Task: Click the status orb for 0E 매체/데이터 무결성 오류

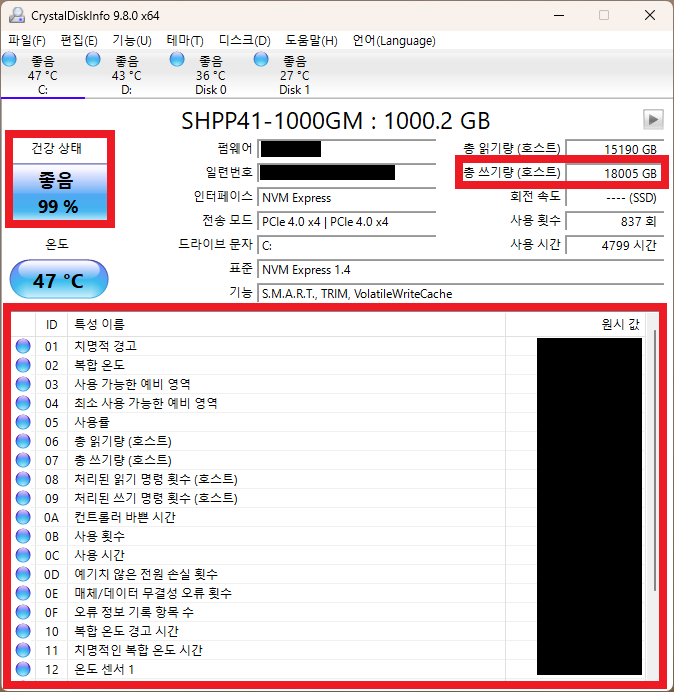Action: click(23, 593)
